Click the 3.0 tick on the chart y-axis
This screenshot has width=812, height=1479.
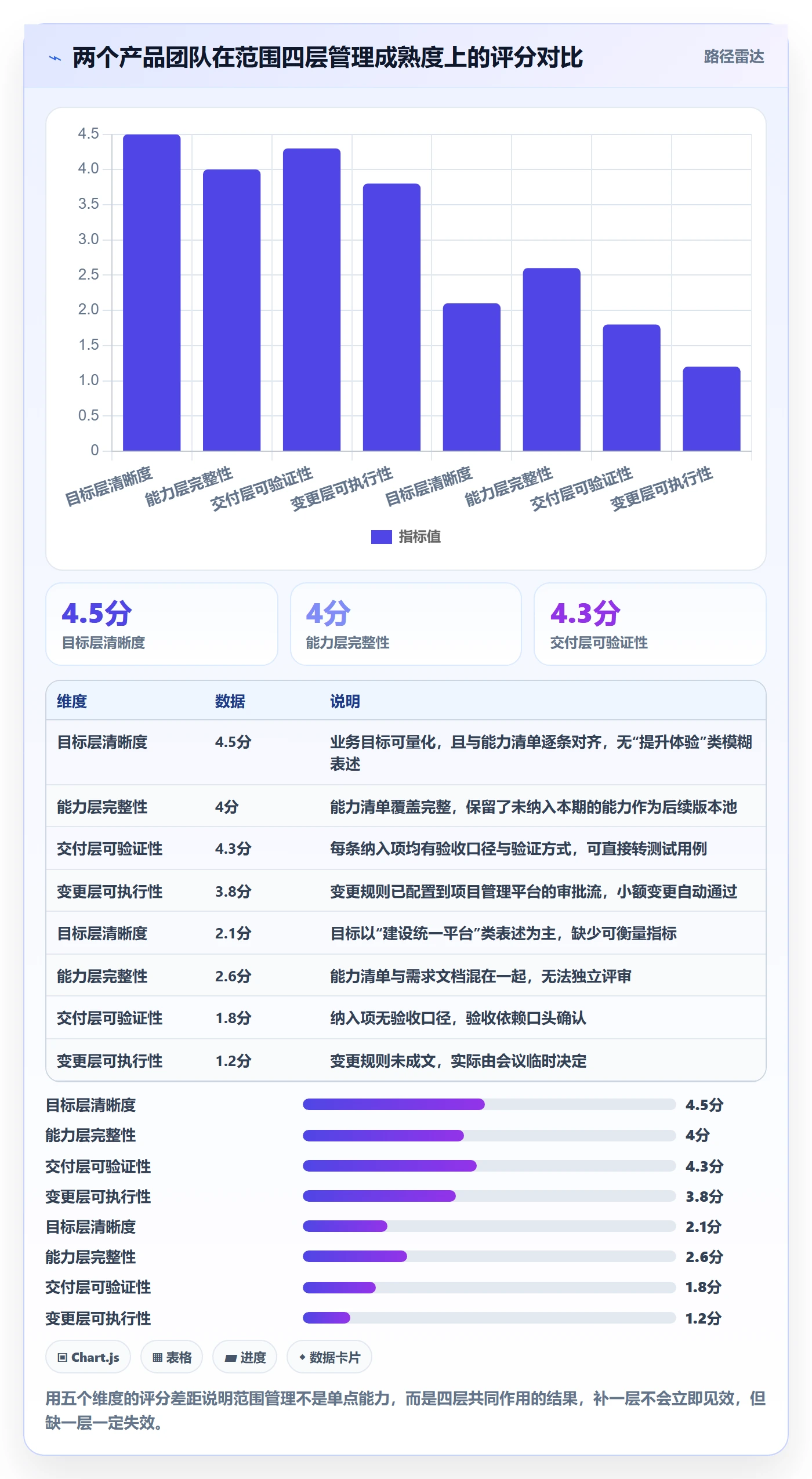[89, 239]
